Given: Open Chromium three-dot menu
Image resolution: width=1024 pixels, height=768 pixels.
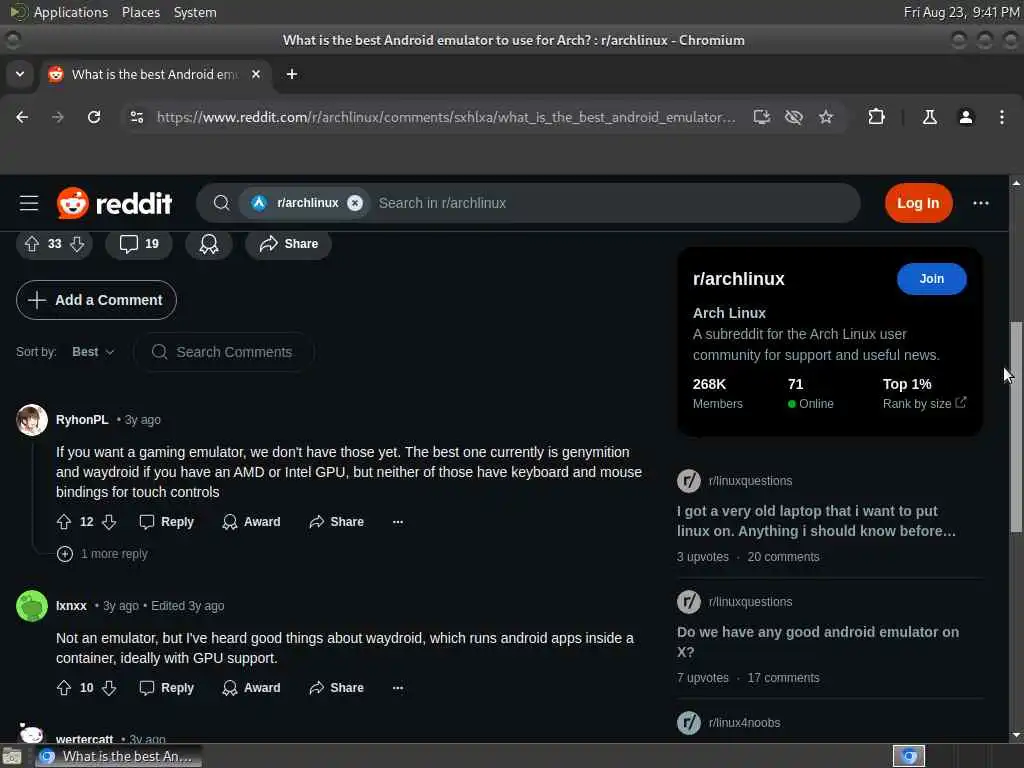Looking at the screenshot, I should coord(1002,118).
